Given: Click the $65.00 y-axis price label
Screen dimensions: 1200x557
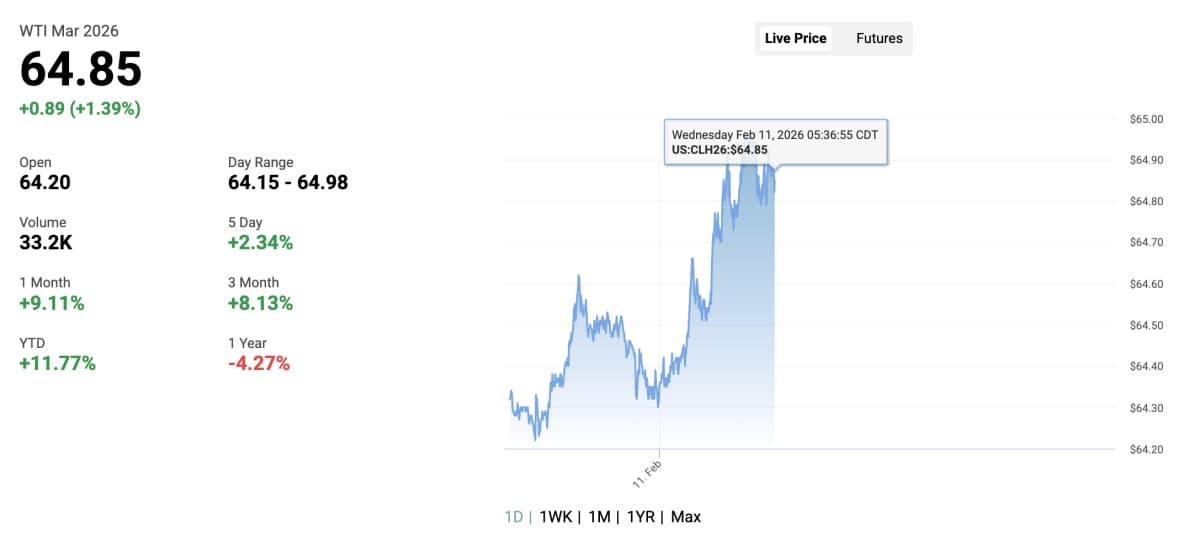Looking at the screenshot, I should coord(1146,119).
